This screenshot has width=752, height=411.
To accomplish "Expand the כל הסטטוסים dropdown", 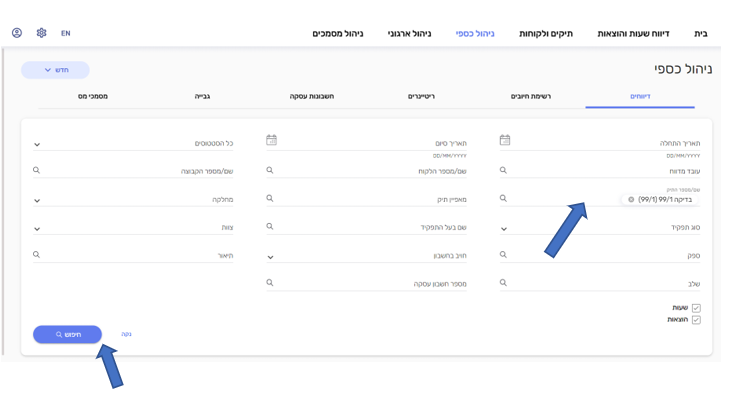I will pyautogui.click(x=37, y=144).
